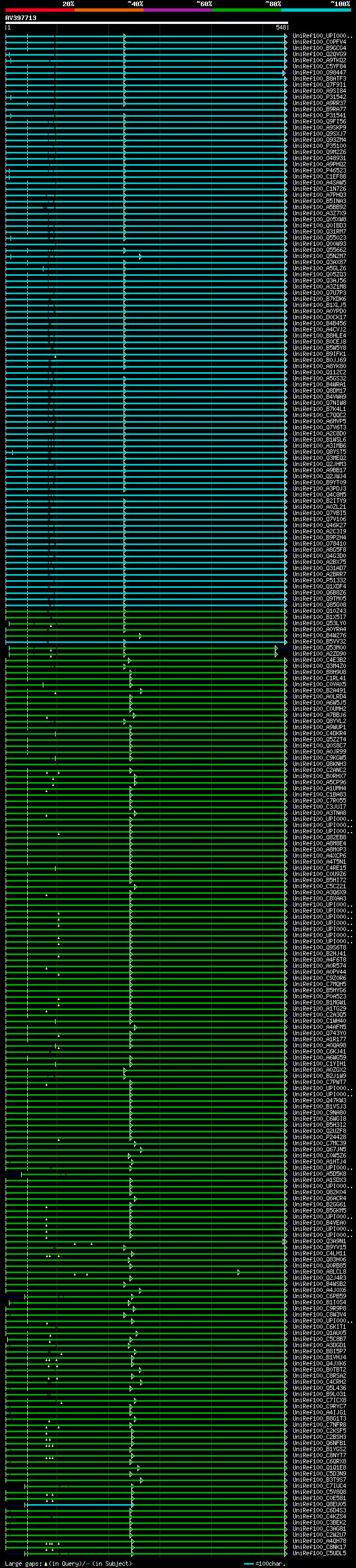Click the purple ~60% color legend segment
Viewport: 356px width, 1568px height.
[179, 10]
